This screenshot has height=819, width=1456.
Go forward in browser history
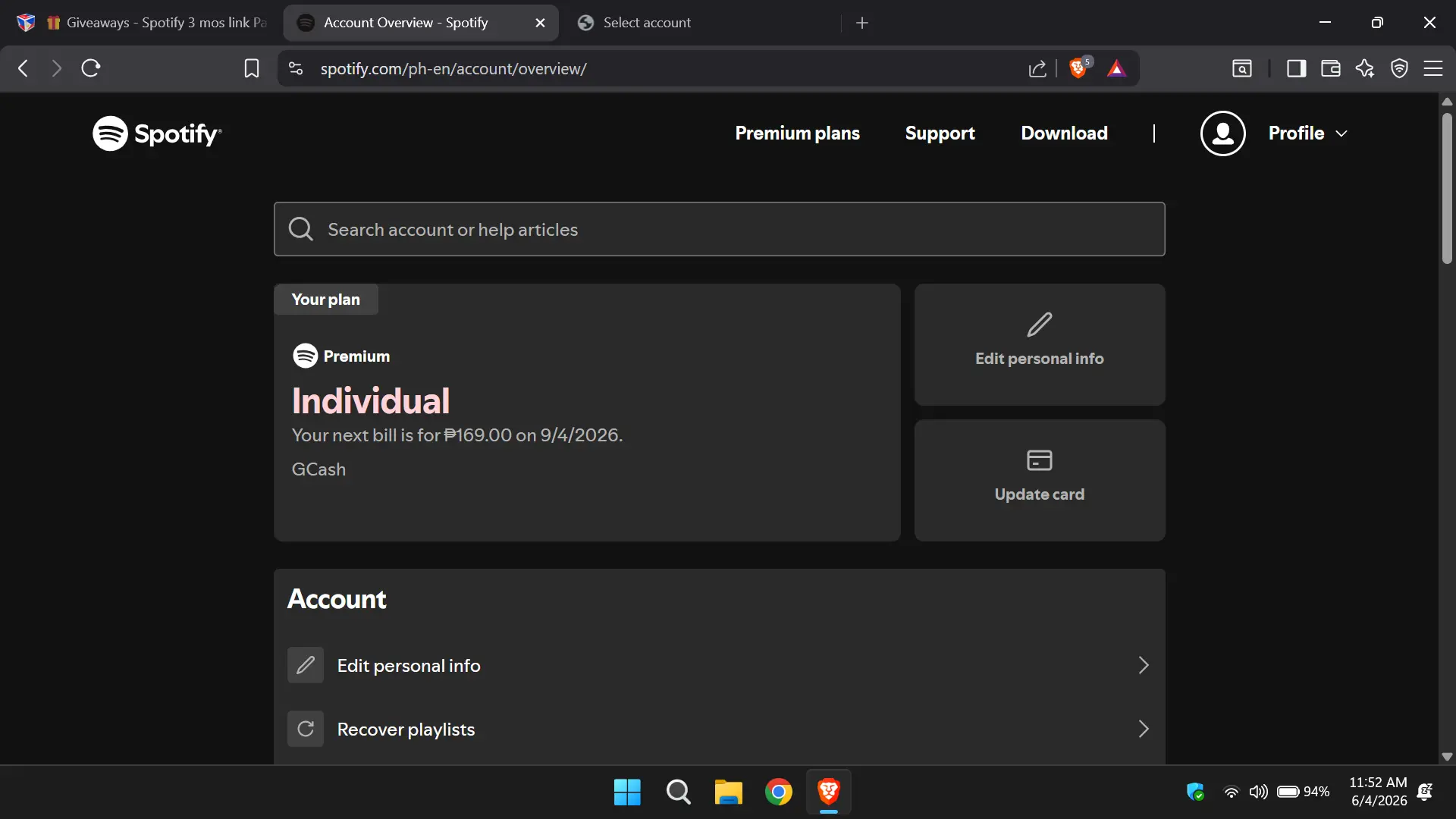coord(57,68)
